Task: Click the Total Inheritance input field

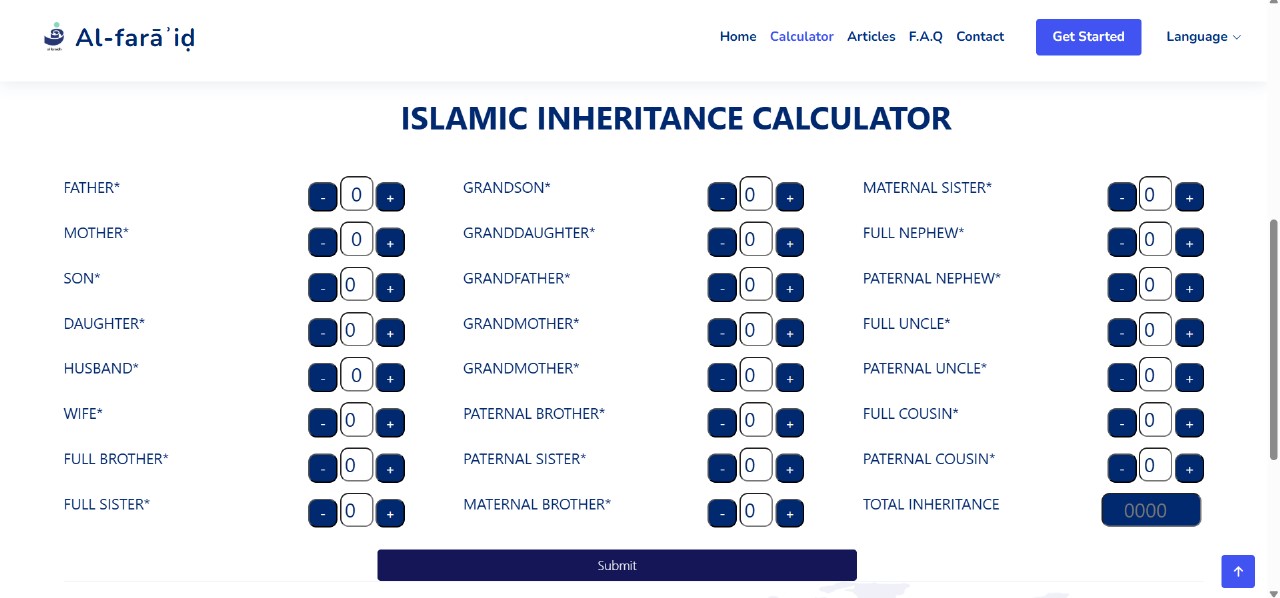Action: click(x=1150, y=510)
